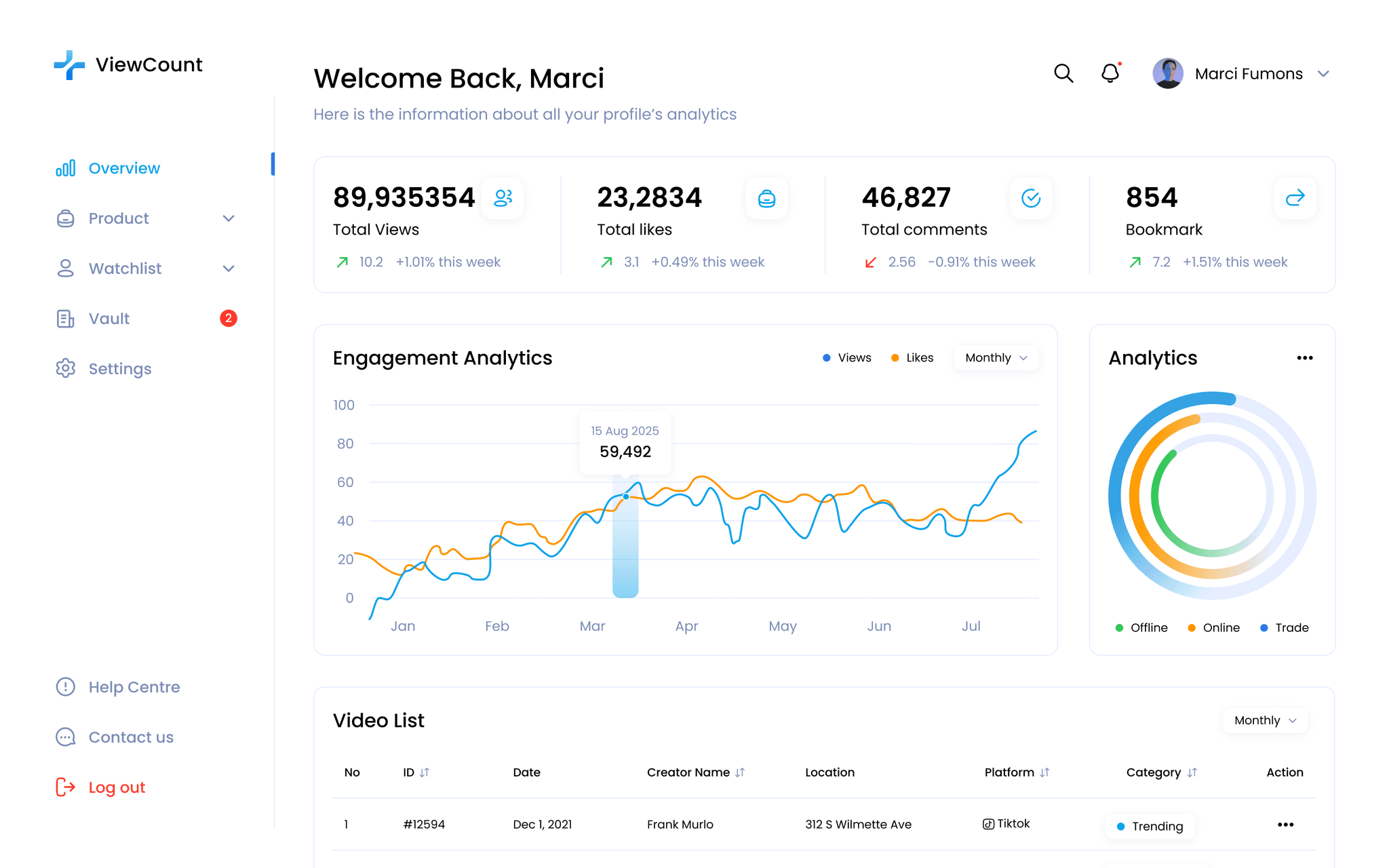The width and height of the screenshot is (1389, 868).
Task: Click the Bookmark share arrow icon
Action: (x=1295, y=198)
